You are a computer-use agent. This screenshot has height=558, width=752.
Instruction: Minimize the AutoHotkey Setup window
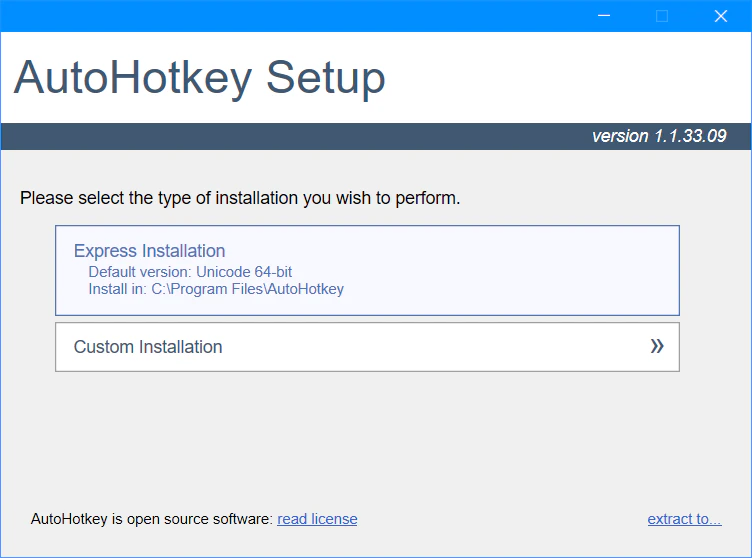pyautogui.click(x=604, y=16)
